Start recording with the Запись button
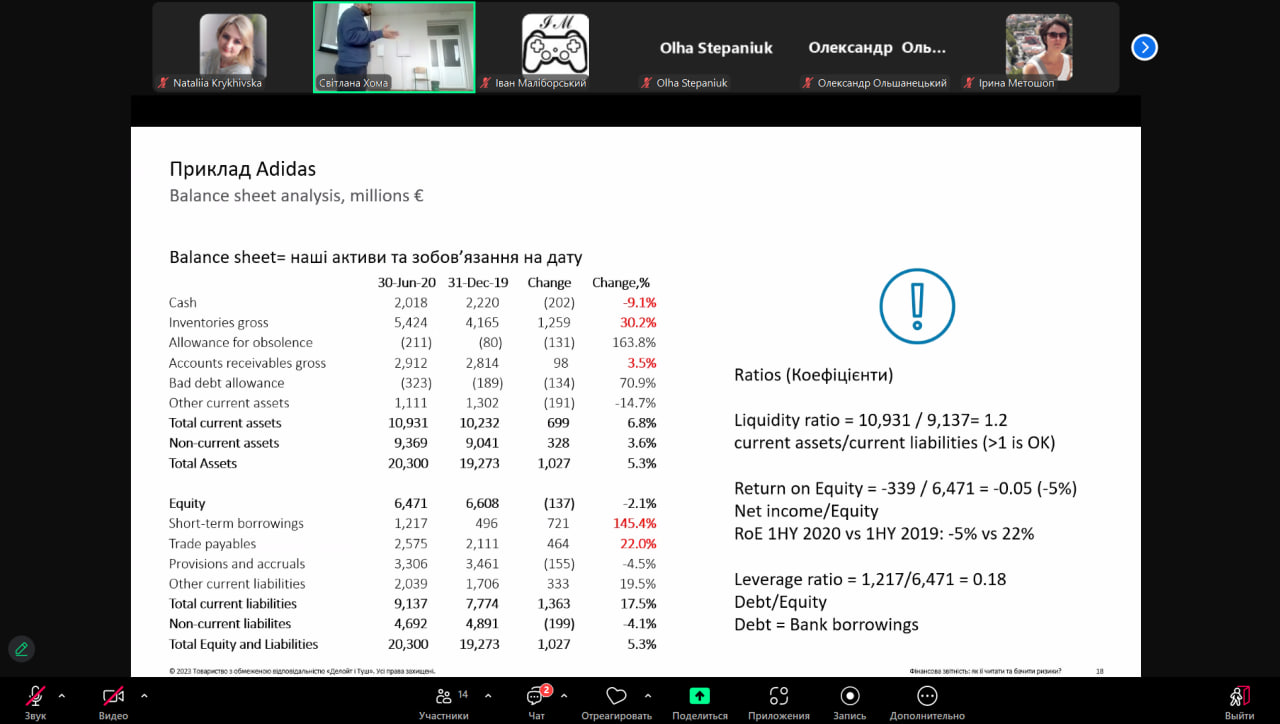The height and width of the screenshot is (724, 1280). click(850, 702)
